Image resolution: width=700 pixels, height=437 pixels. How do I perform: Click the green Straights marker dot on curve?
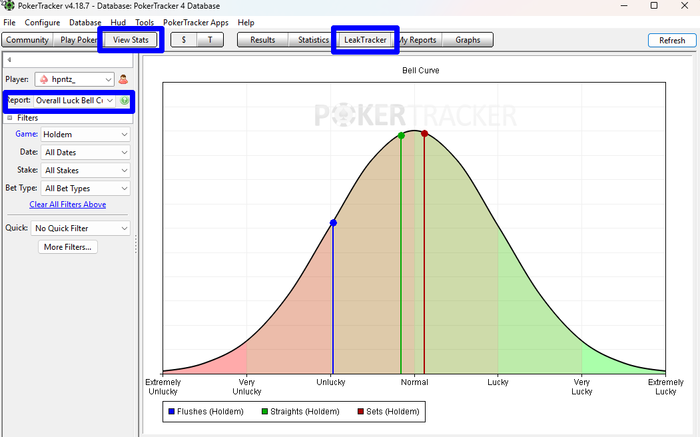pyautogui.click(x=401, y=135)
